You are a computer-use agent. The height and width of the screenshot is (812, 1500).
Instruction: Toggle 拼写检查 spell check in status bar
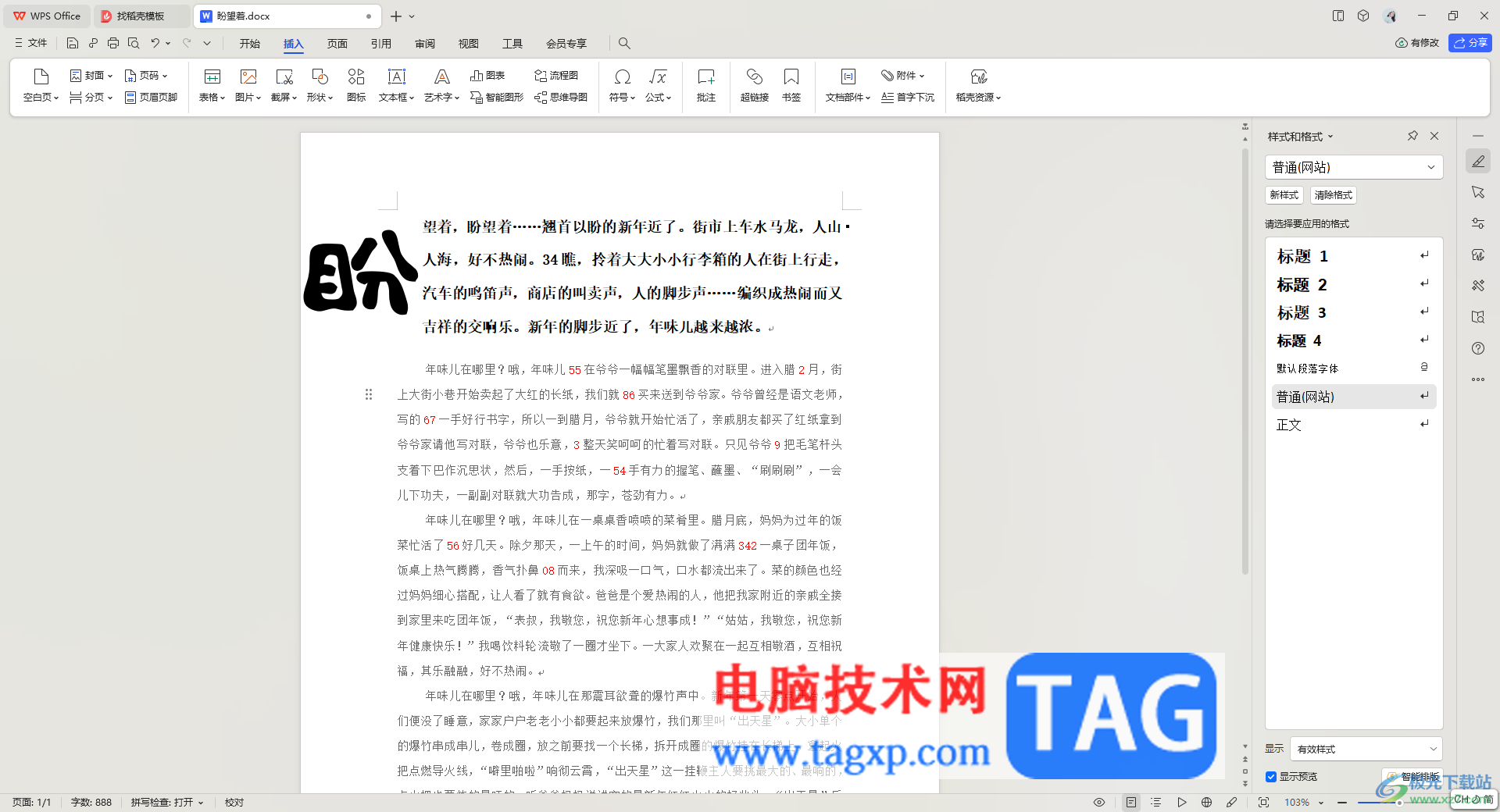[x=167, y=802]
